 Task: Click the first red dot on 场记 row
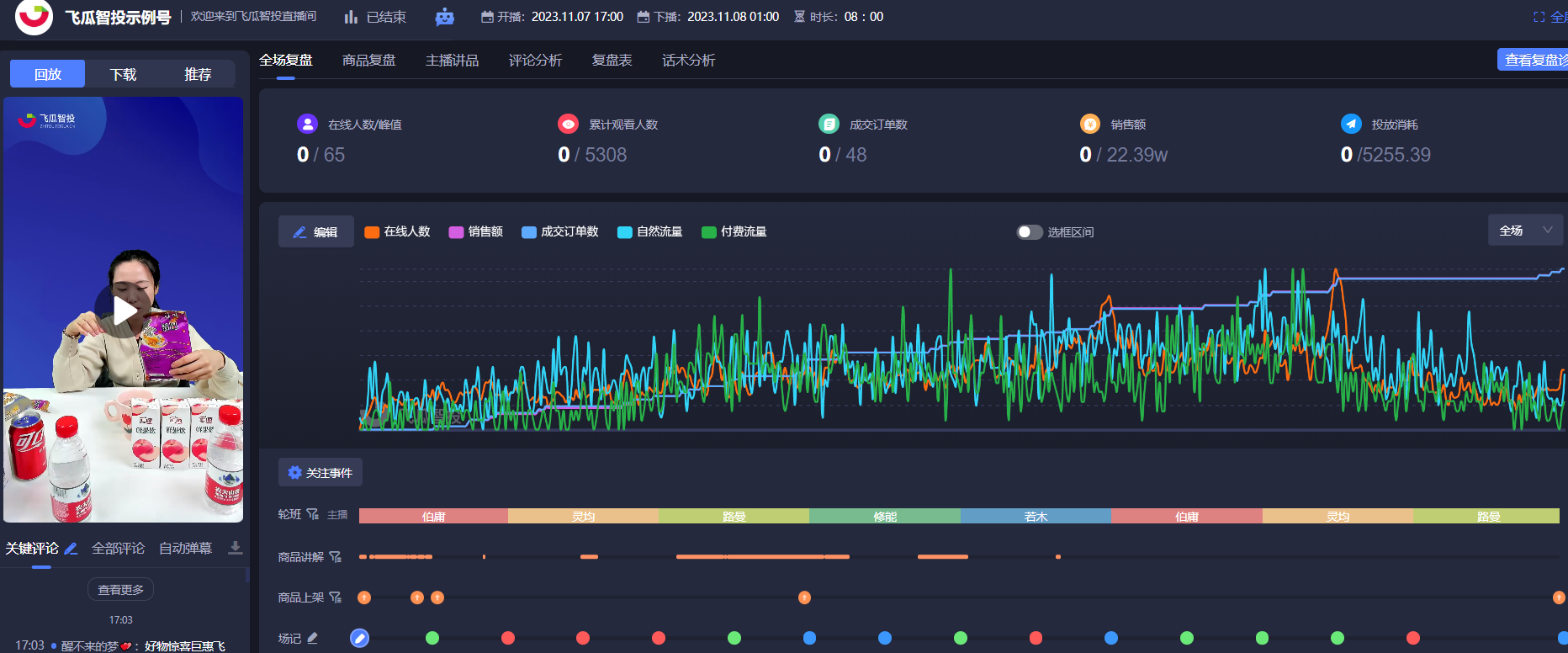click(x=508, y=638)
